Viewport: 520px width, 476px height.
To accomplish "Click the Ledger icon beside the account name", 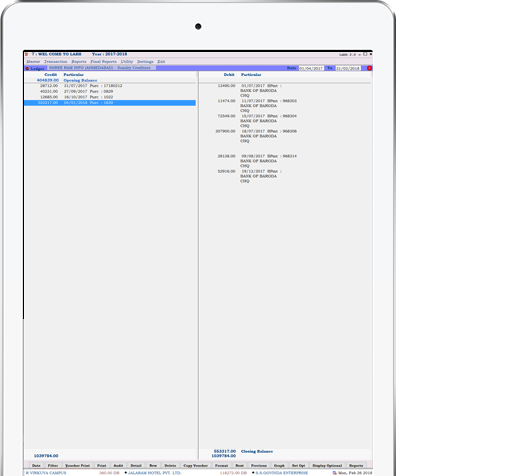I will click(x=27, y=69).
